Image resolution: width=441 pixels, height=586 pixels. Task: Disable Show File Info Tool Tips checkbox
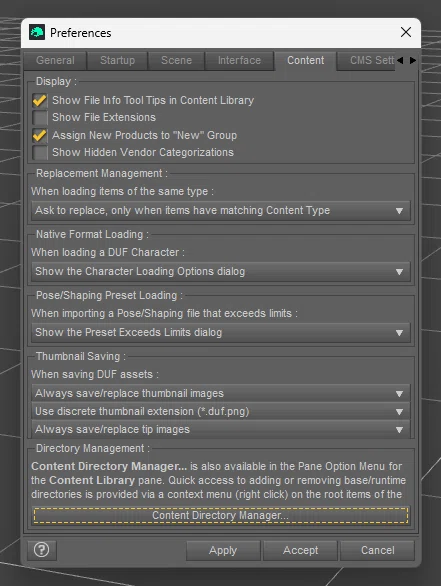pyautogui.click(x=40, y=101)
